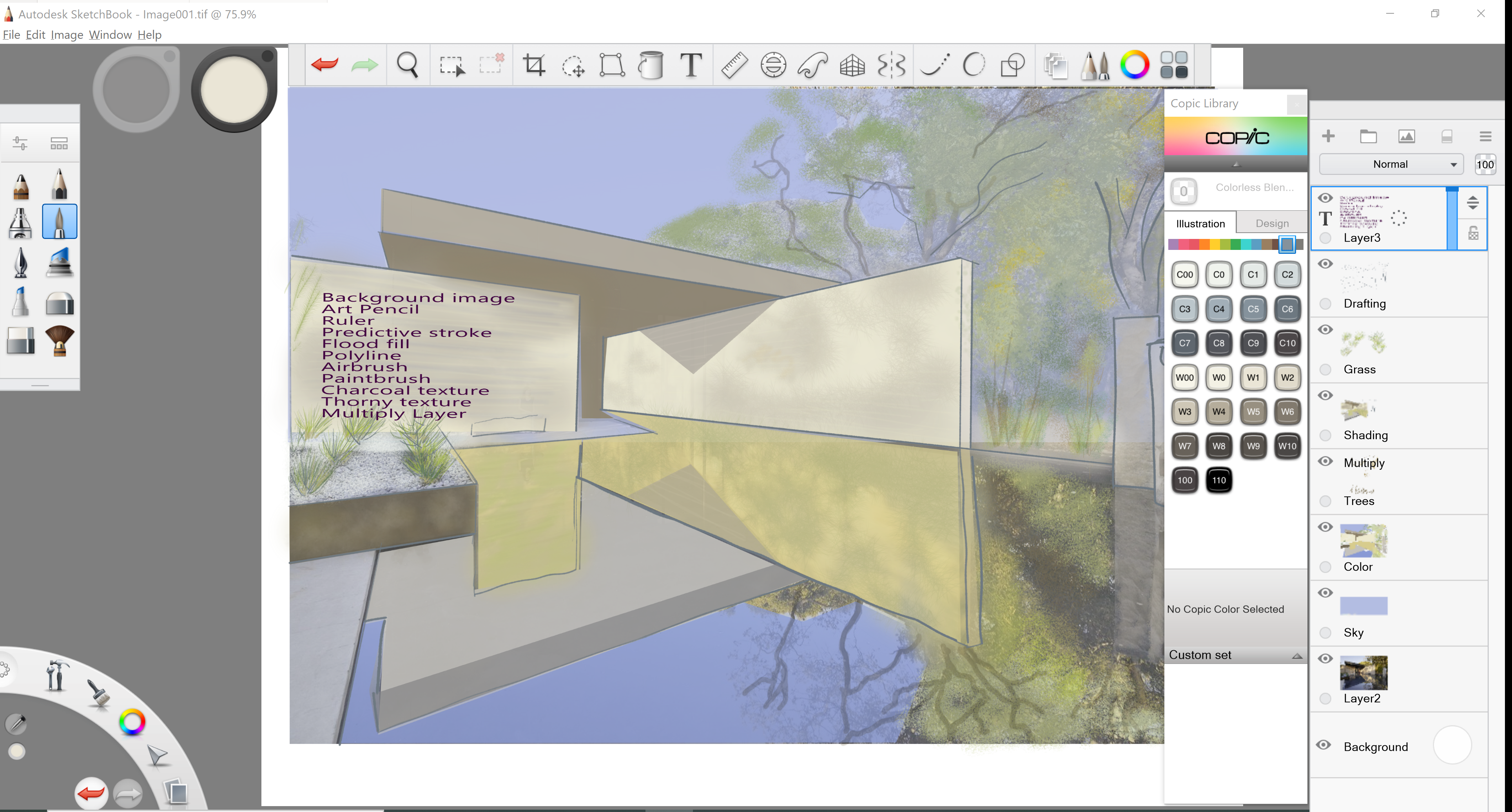Select the Crop tool
Screen dimensions: 1512x812
[534, 65]
